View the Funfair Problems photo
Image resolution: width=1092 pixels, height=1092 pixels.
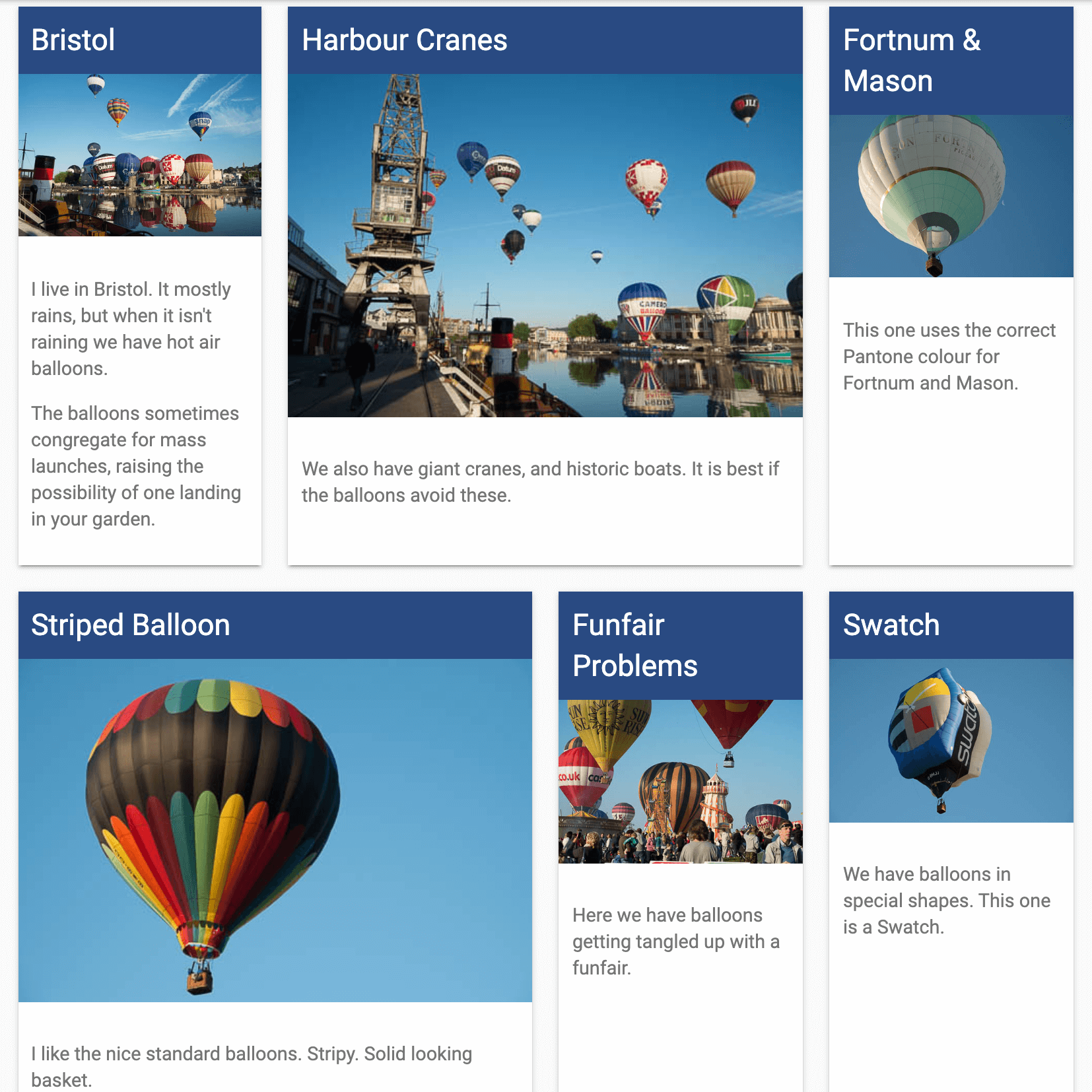click(681, 782)
